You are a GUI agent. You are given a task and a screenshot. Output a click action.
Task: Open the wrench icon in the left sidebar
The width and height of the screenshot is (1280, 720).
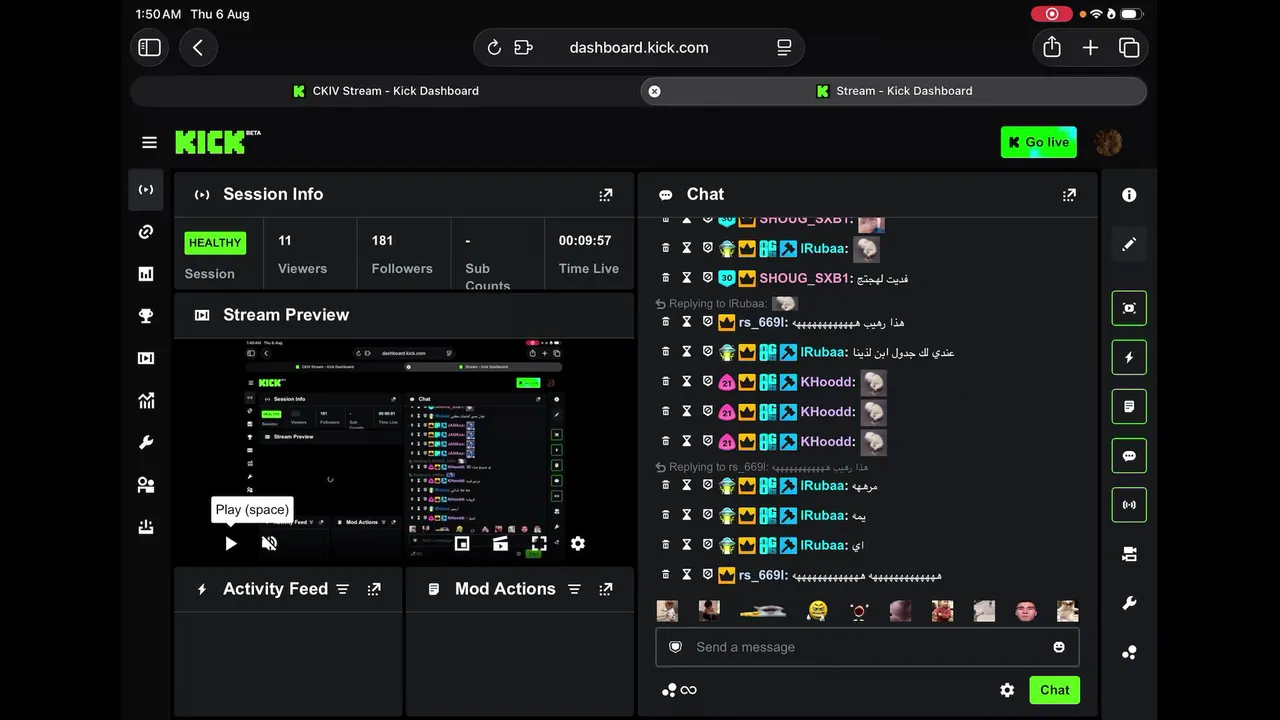[146, 443]
